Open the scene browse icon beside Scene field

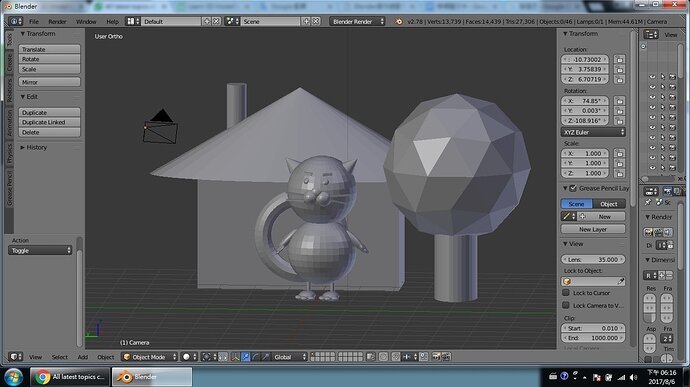tap(231, 22)
